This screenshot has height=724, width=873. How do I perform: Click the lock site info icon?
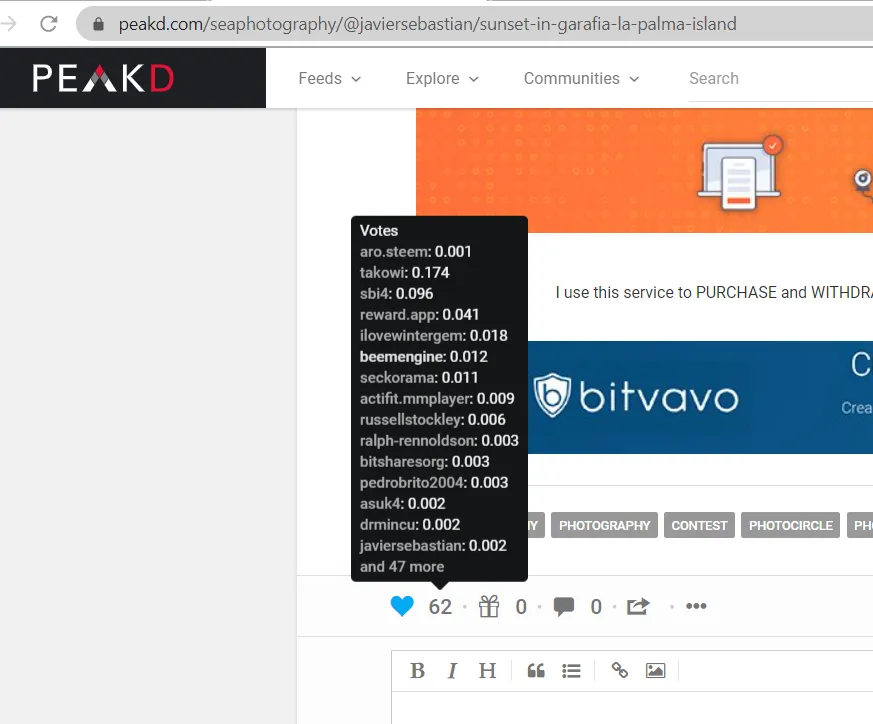click(99, 24)
